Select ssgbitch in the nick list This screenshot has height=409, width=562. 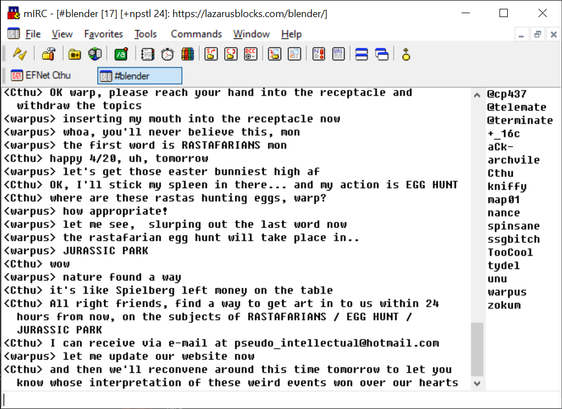(x=513, y=239)
